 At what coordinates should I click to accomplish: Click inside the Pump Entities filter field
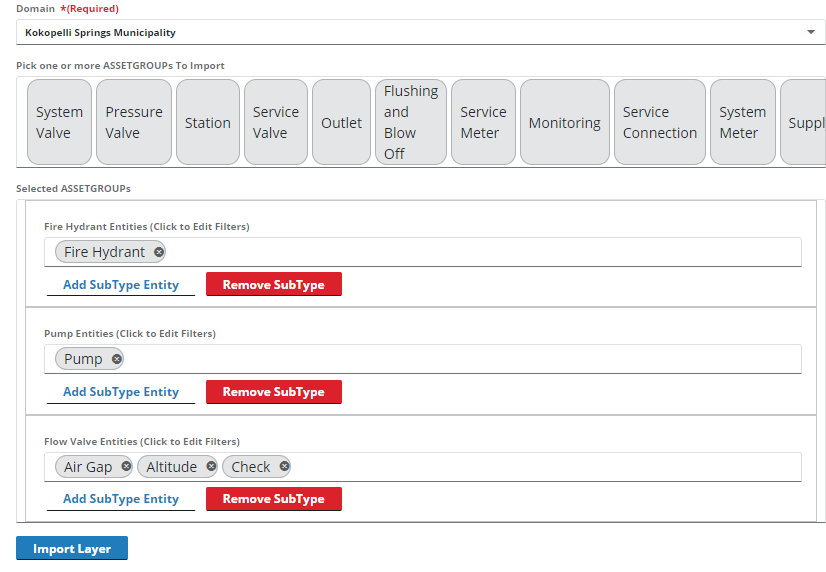pyautogui.click(x=450, y=359)
